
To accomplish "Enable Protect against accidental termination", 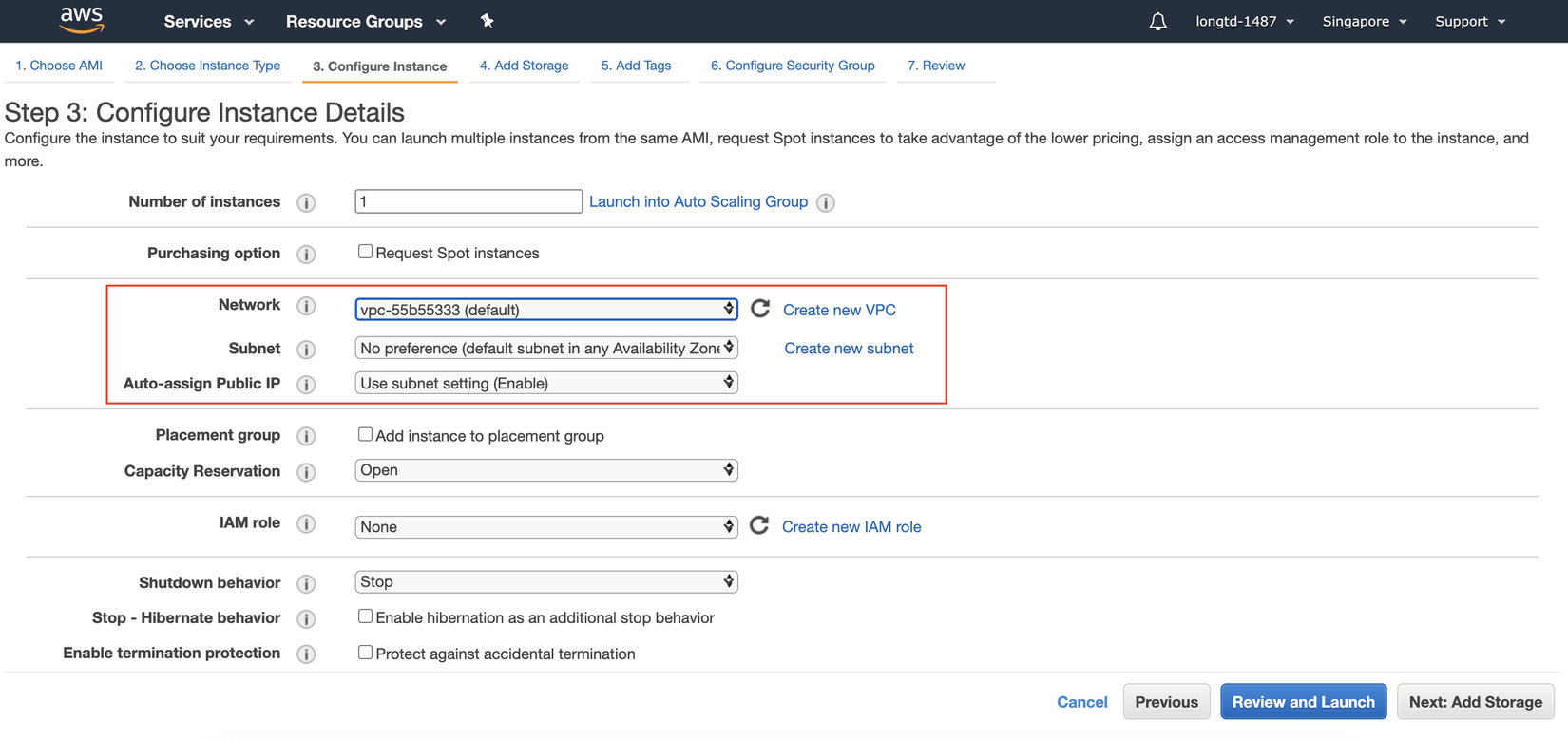I will 365,653.
